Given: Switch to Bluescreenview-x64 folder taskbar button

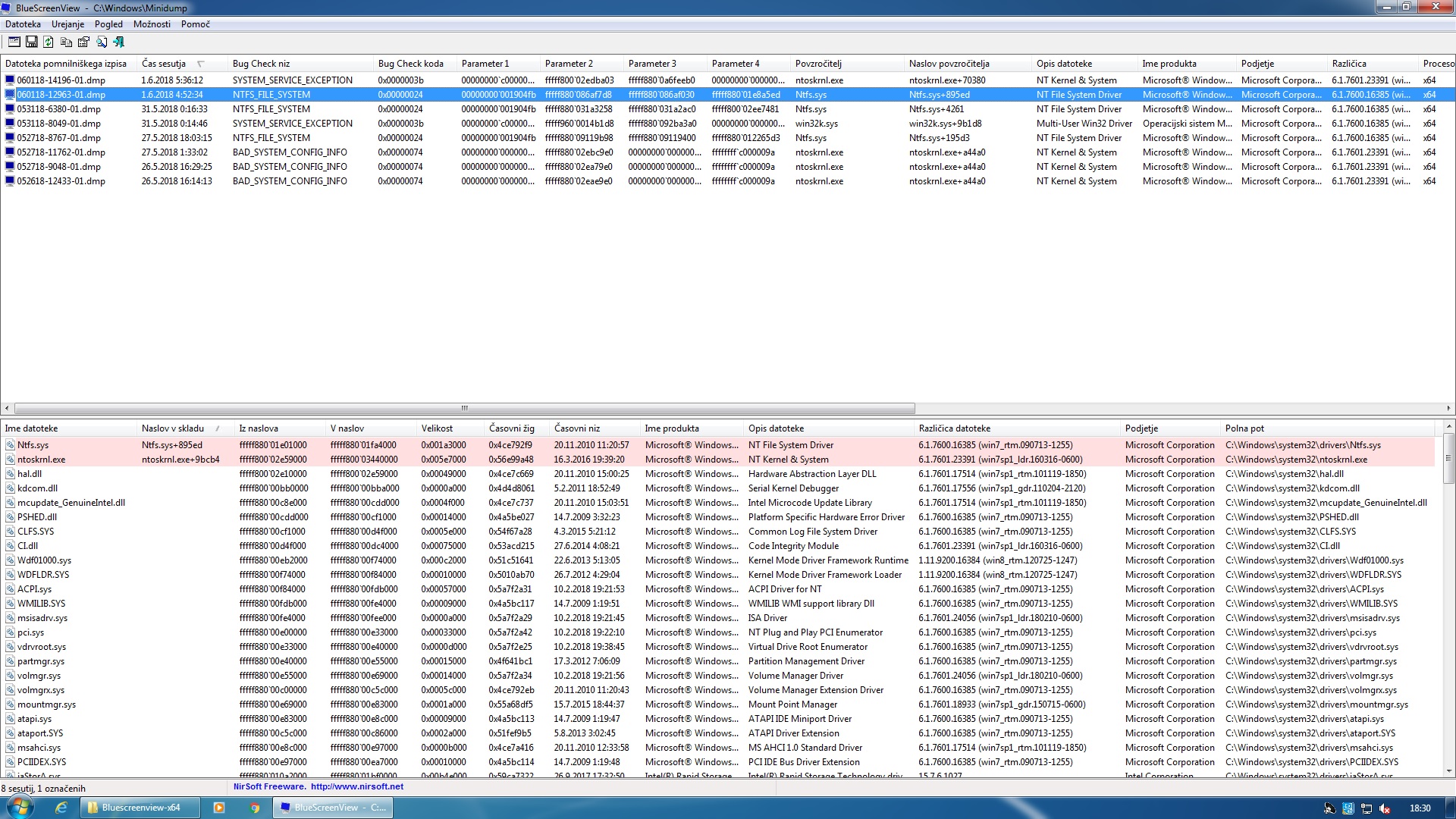Looking at the screenshot, I should point(140,808).
